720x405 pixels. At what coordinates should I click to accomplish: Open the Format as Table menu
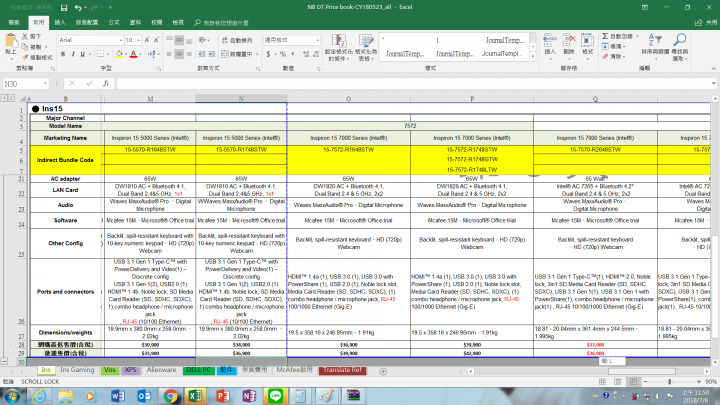click(x=366, y=47)
